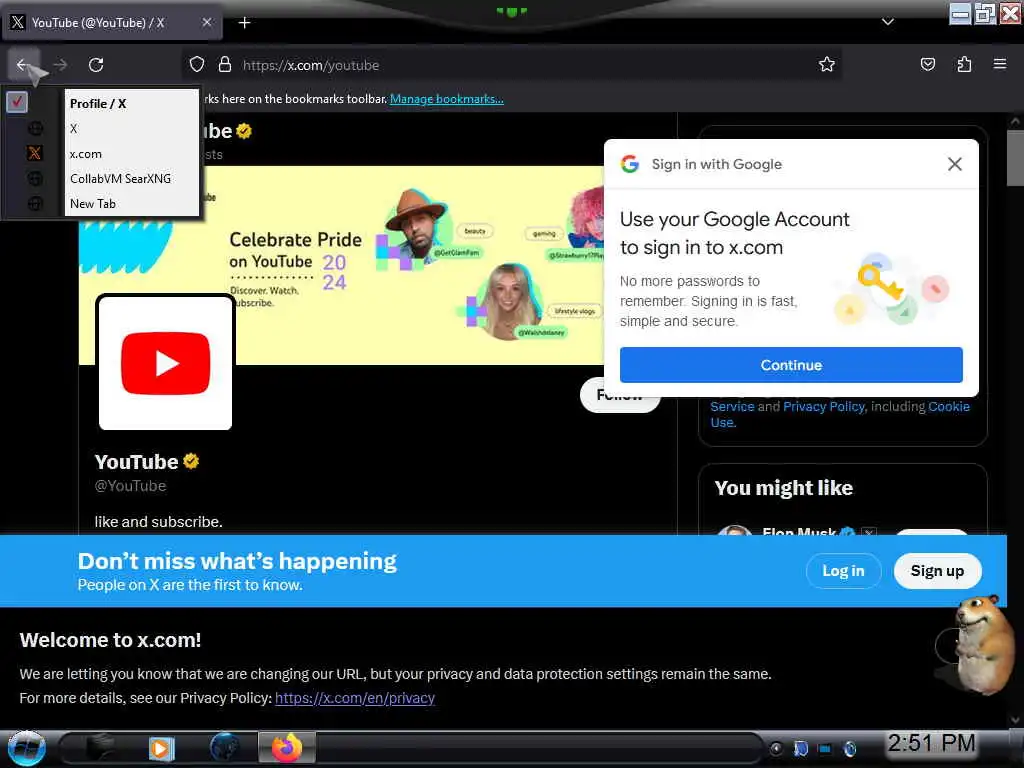Expand the list all tabs chevron

[888, 22]
